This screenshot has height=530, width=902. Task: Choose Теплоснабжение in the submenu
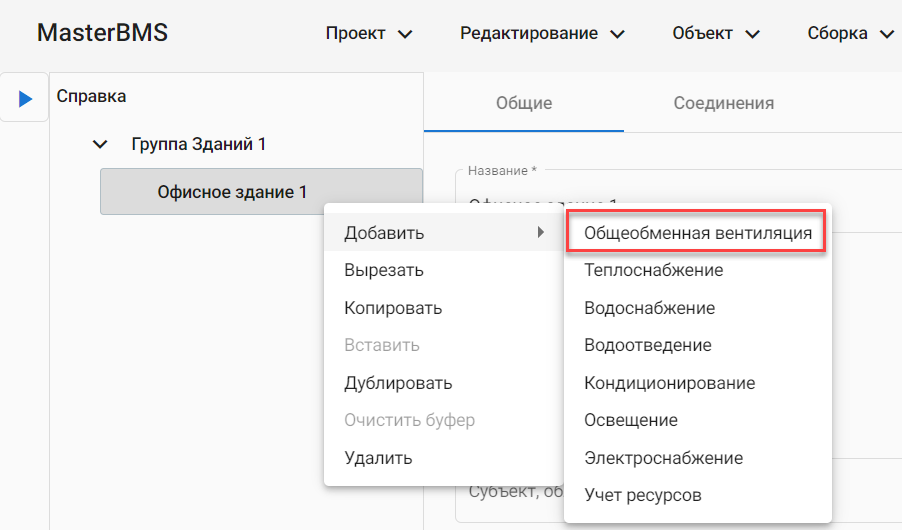[653, 270]
